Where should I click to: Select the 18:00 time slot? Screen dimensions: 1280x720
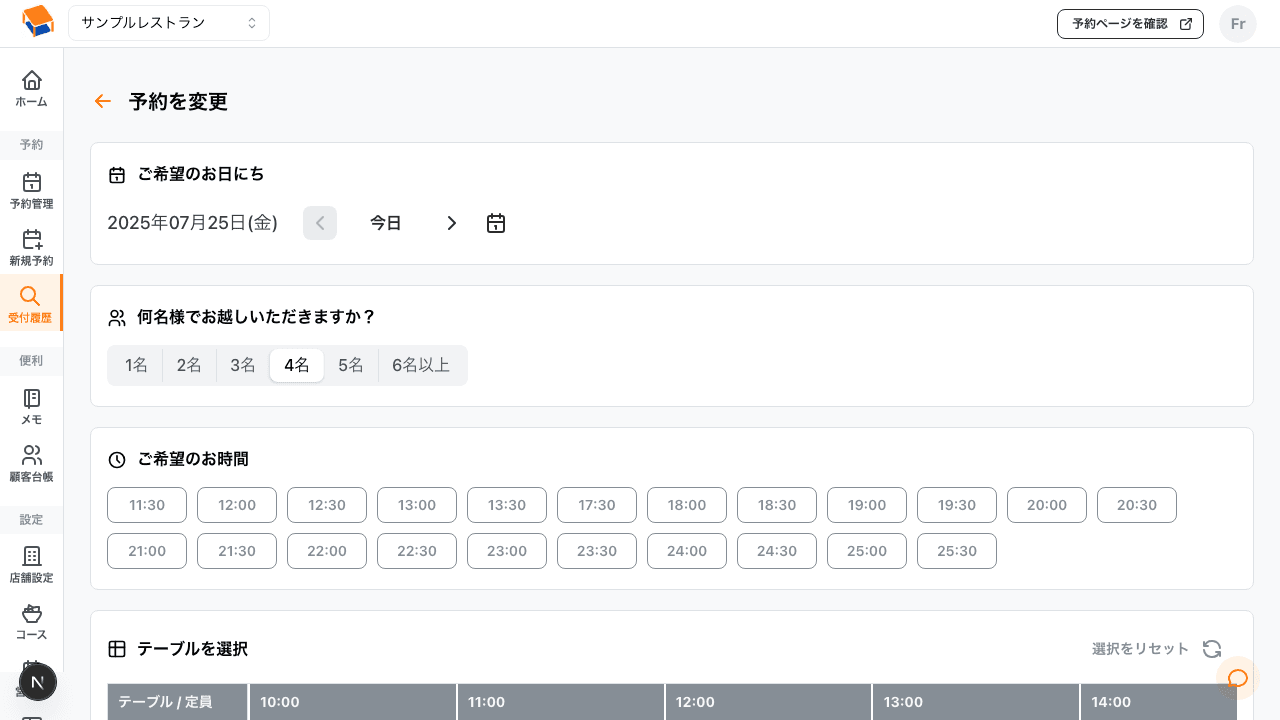coord(687,505)
